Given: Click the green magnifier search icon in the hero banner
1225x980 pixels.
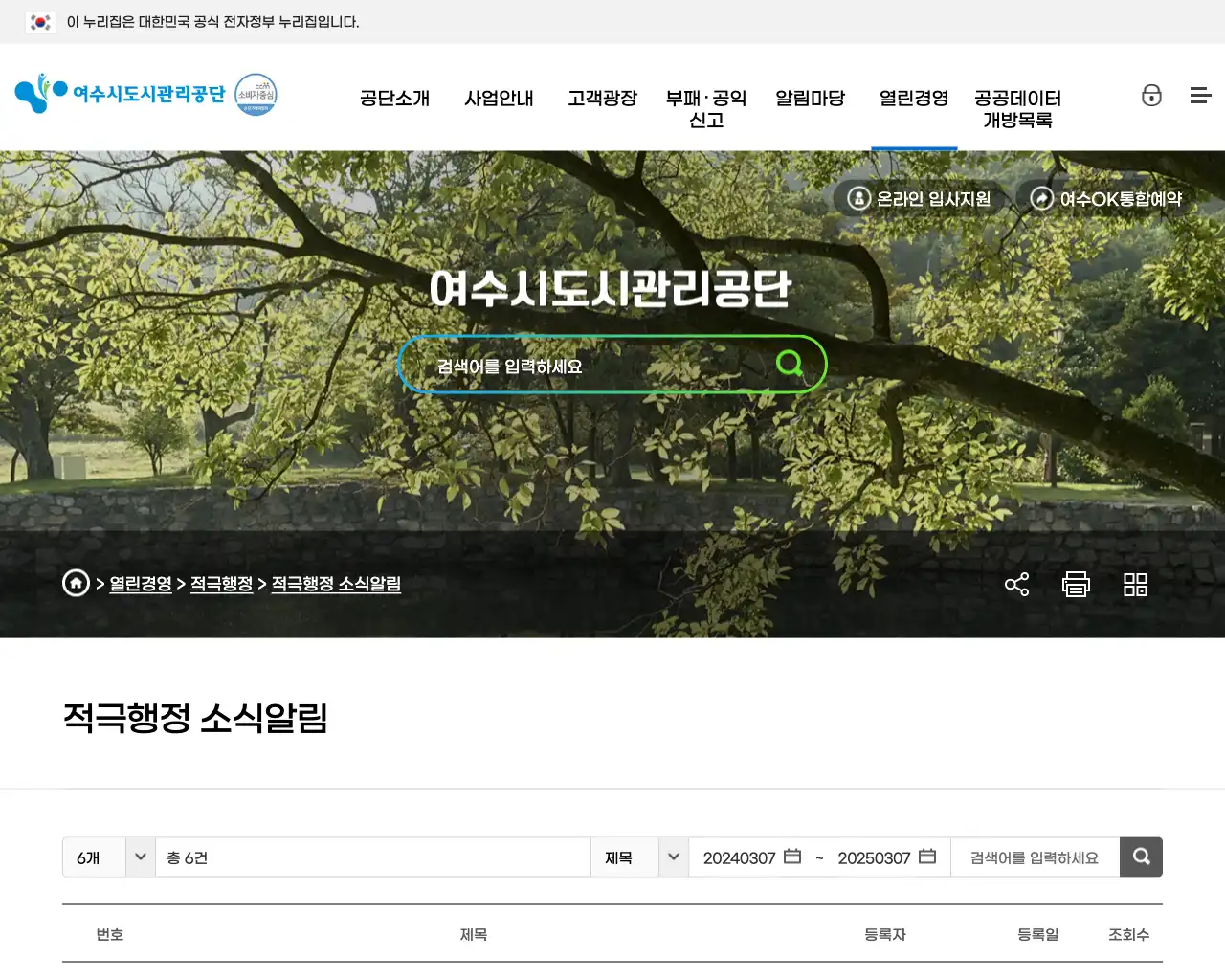Looking at the screenshot, I should pyautogui.click(x=791, y=363).
